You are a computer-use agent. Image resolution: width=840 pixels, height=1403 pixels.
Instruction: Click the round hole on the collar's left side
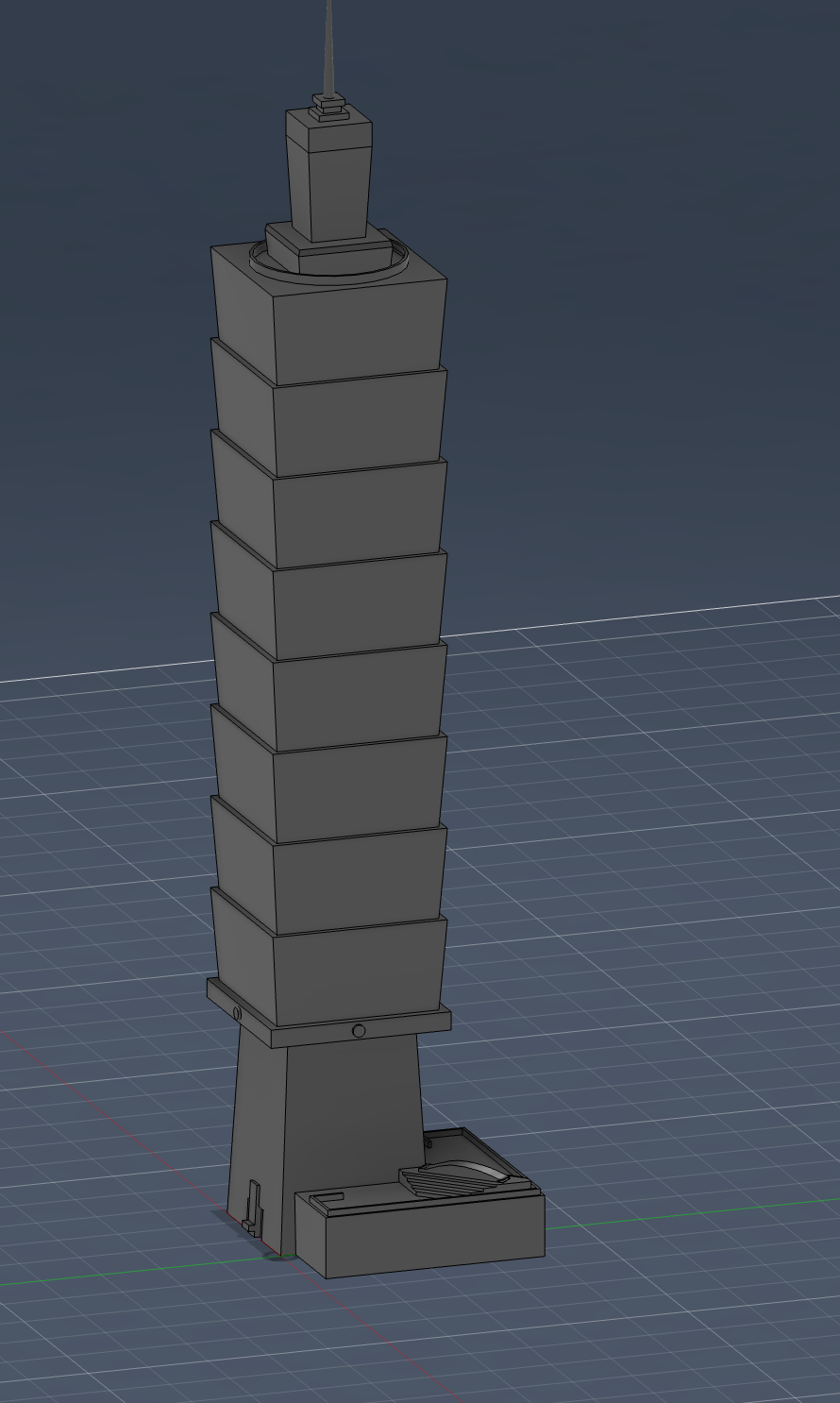point(237,1013)
